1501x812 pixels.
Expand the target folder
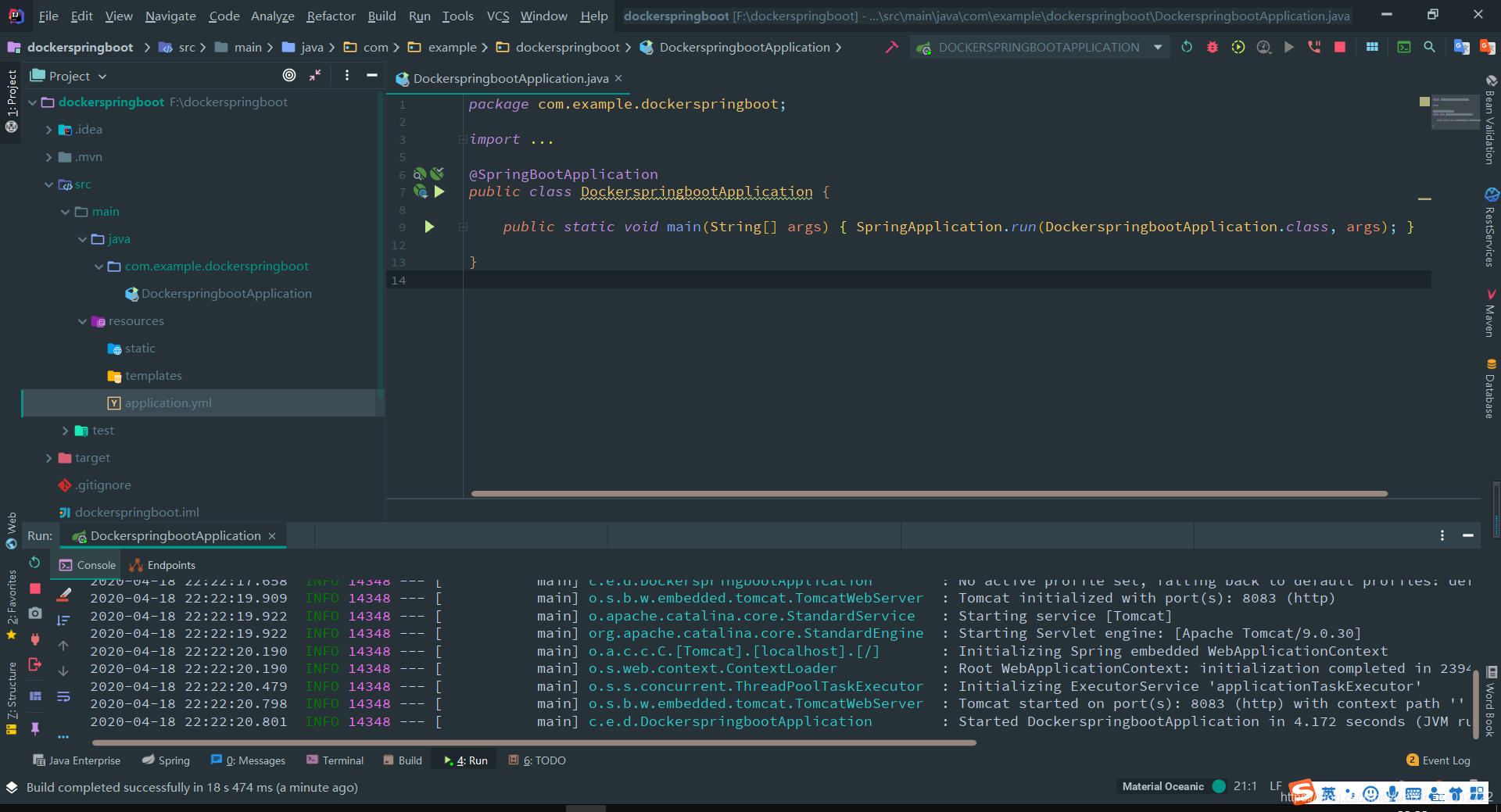[49, 458]
